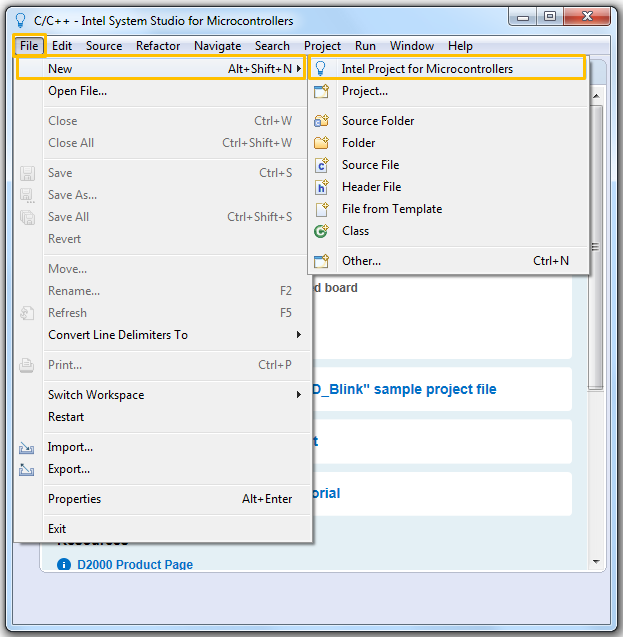623x637 pixels.
Task: Open the Search menu
Action: tap(272, 46)
